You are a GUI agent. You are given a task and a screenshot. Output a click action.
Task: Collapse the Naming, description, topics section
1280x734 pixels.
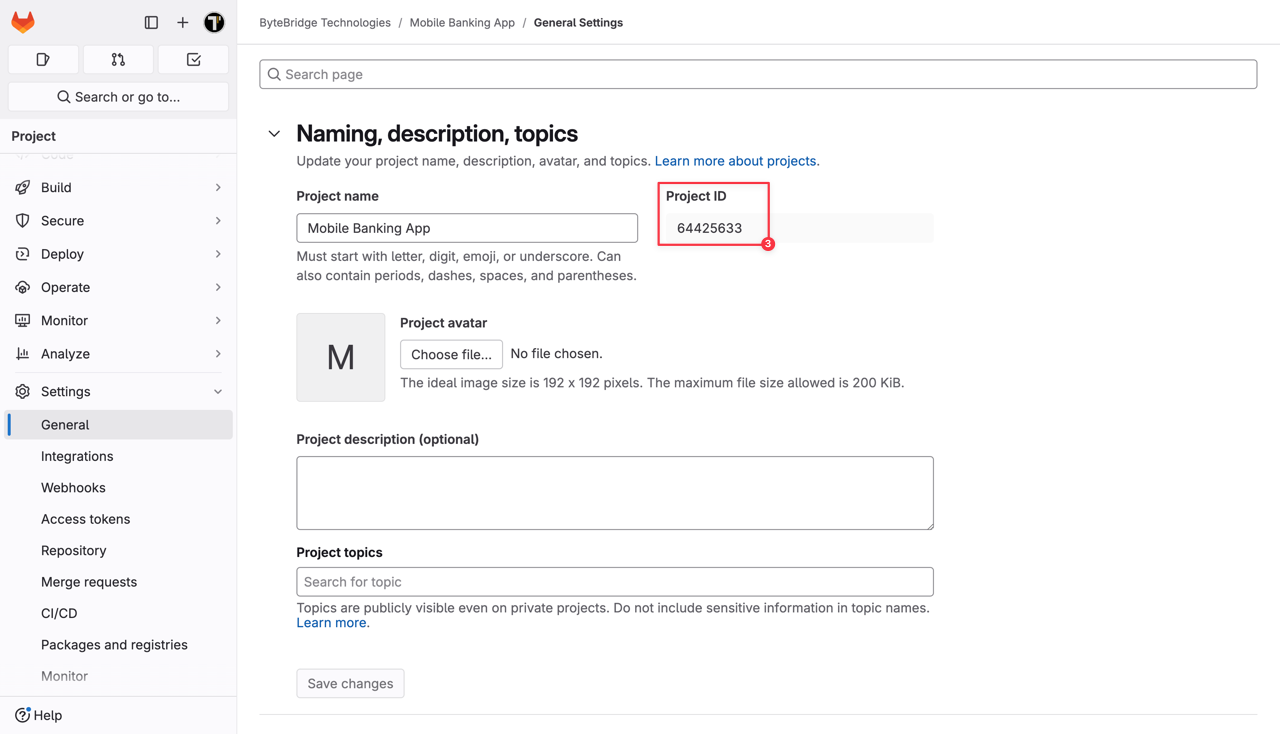pyautogui.click(x=274, y=133)
